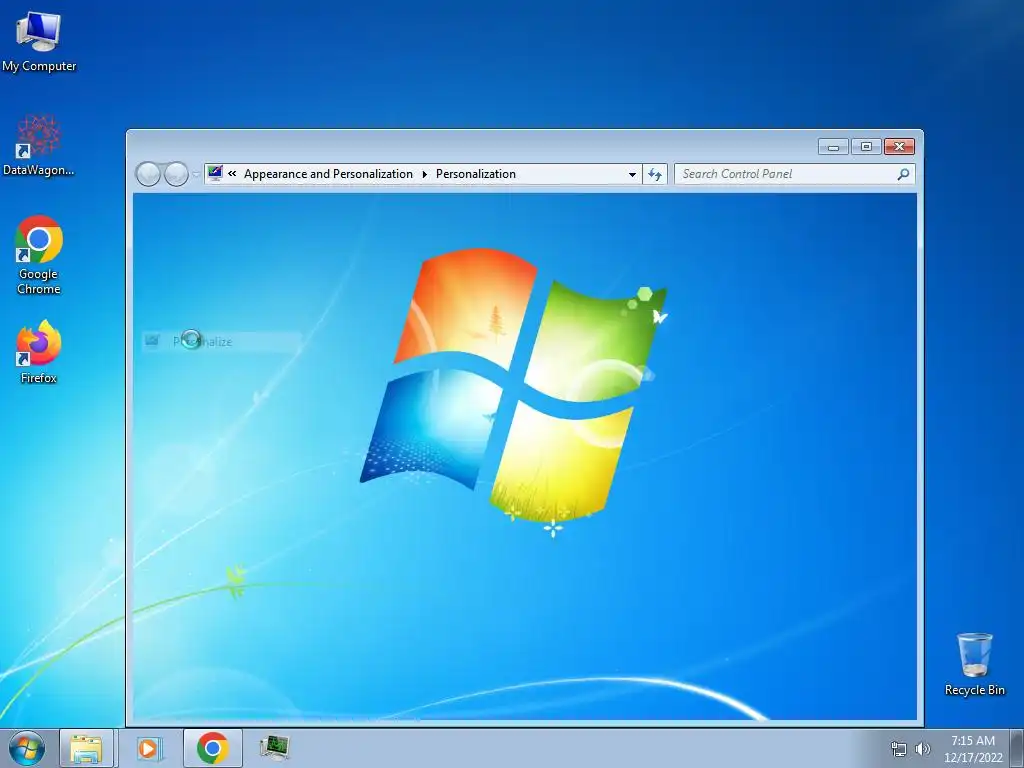Image resolution: width=1024 pixels, height=768 pixels.
Task: Open the DataWagon desktop shortcut
Action: click(39, 146)
